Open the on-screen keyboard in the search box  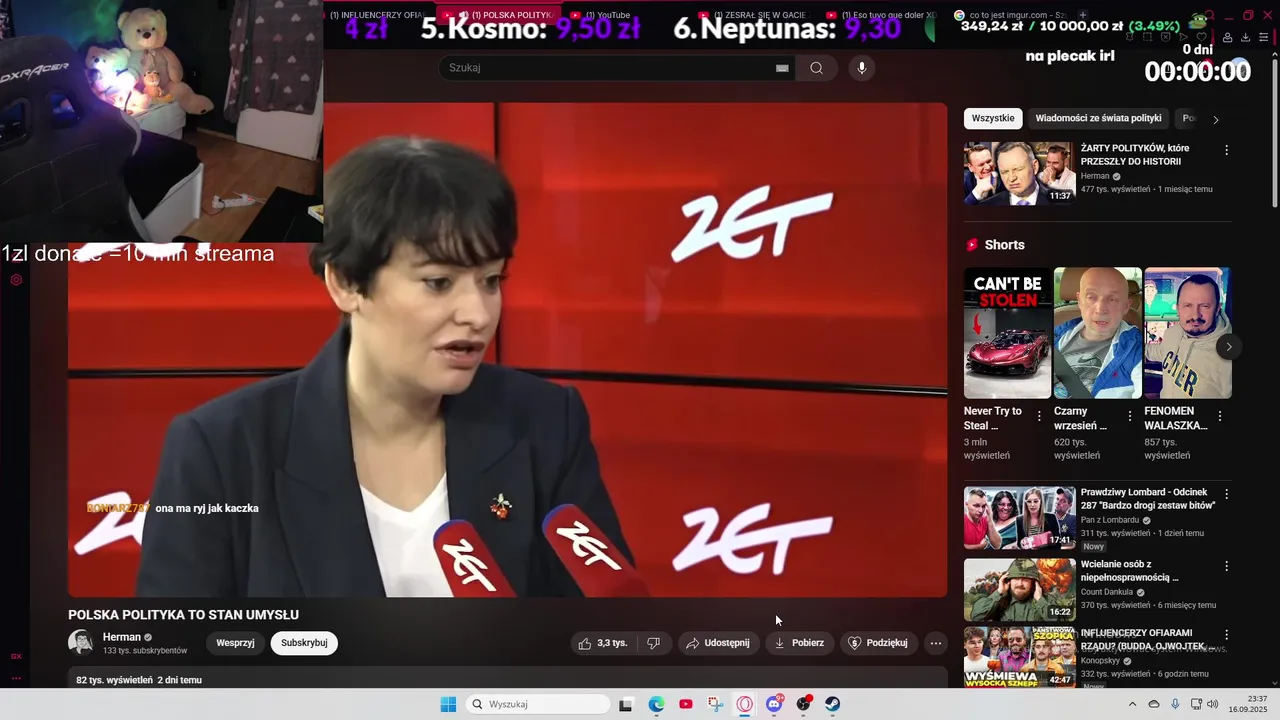click(782, 68)
